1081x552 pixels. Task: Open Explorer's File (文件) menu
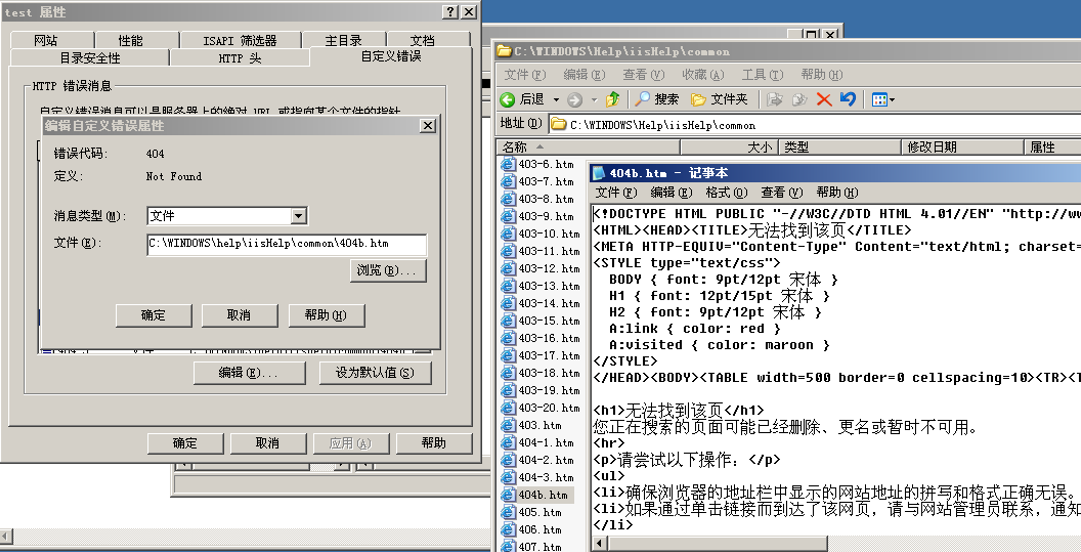pyautogui.click(x=525, y=74)
